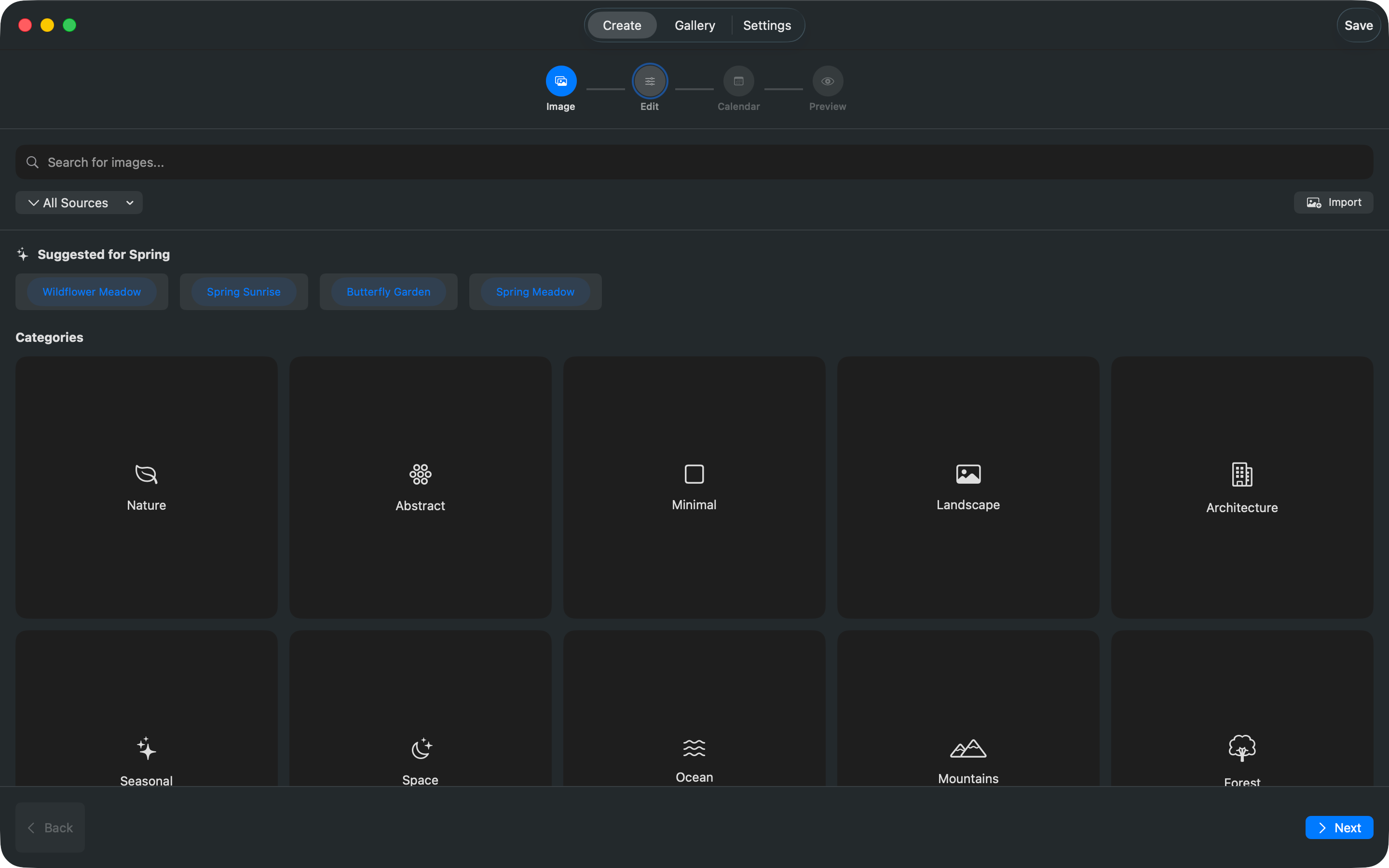Open the Architecture category building icon
Image resolution: width=1389 pixels, height=868 pixels.
point(1242,475)
